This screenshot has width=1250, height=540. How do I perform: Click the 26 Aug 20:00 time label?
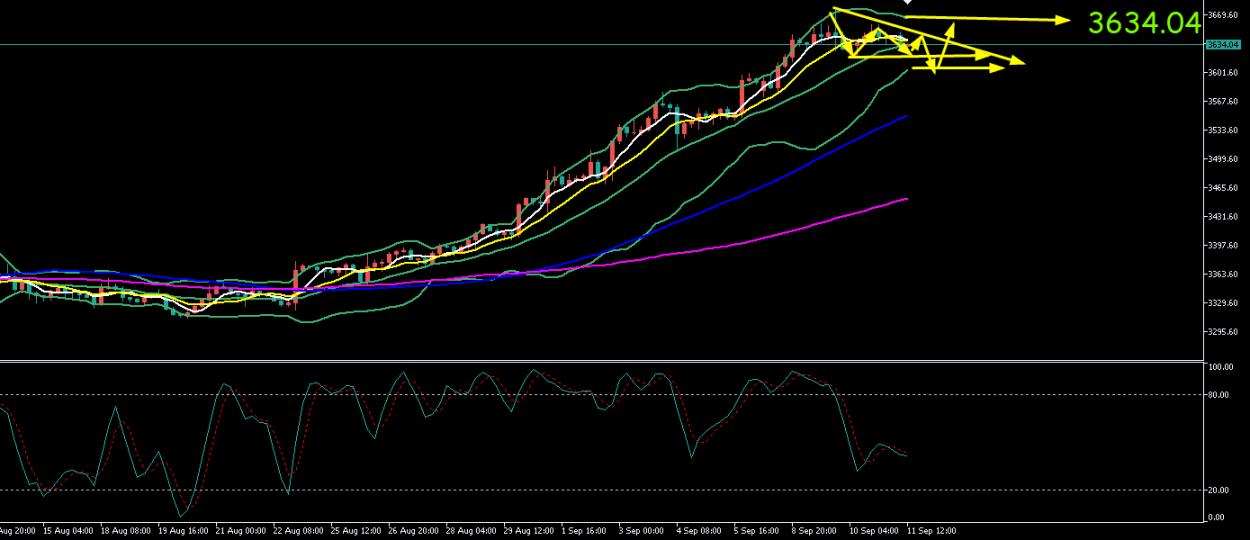click(414, 532)
